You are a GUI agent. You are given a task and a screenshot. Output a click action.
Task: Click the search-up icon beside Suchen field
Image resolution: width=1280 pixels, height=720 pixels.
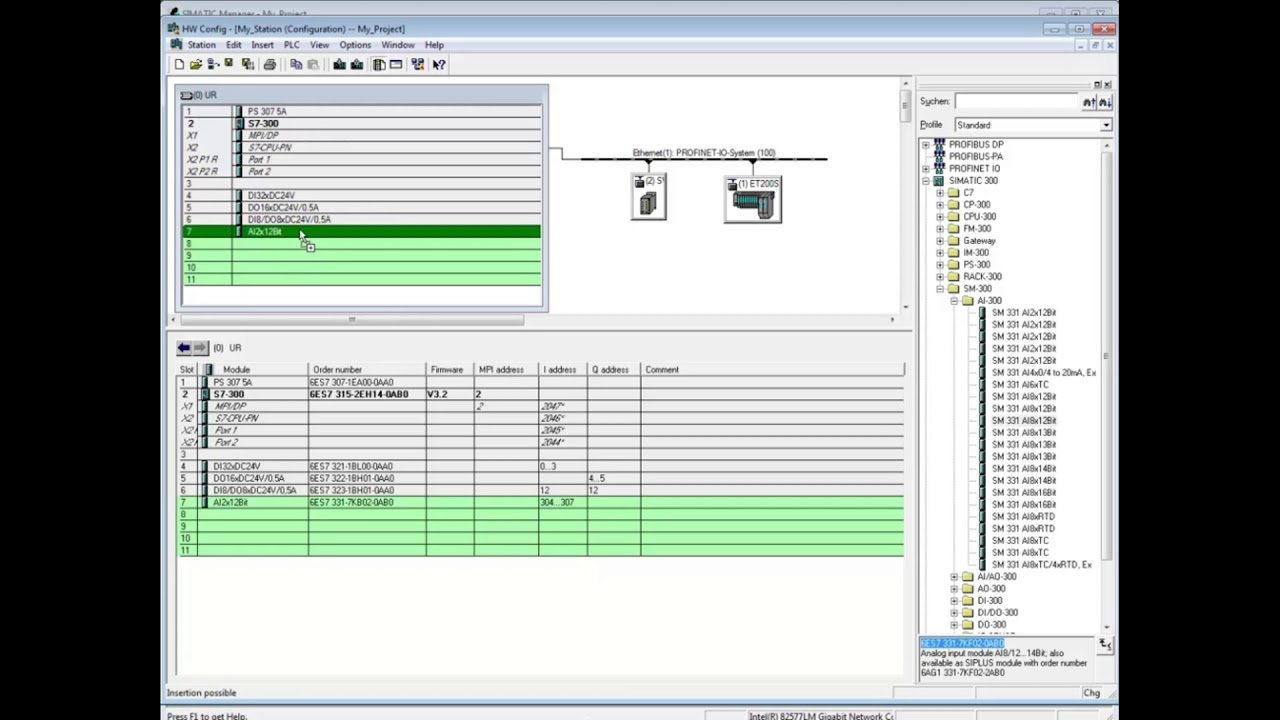(1088, 101)
